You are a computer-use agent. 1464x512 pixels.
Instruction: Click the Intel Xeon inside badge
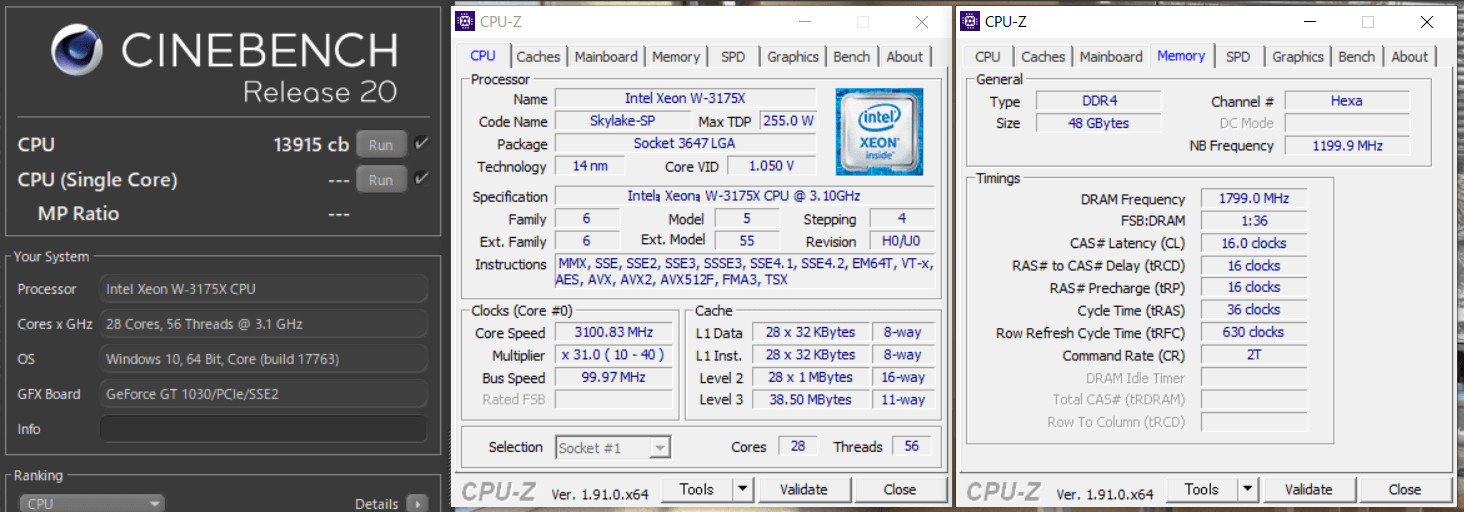[879, 131]
